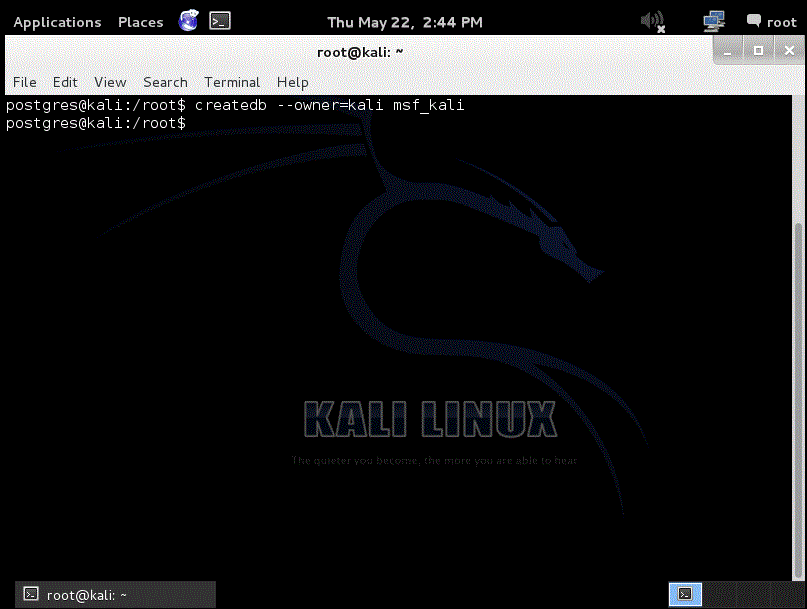Open the Edit menu
This screenshot has width=807, height=609.
pyautogui.click(x=65, y=82)
